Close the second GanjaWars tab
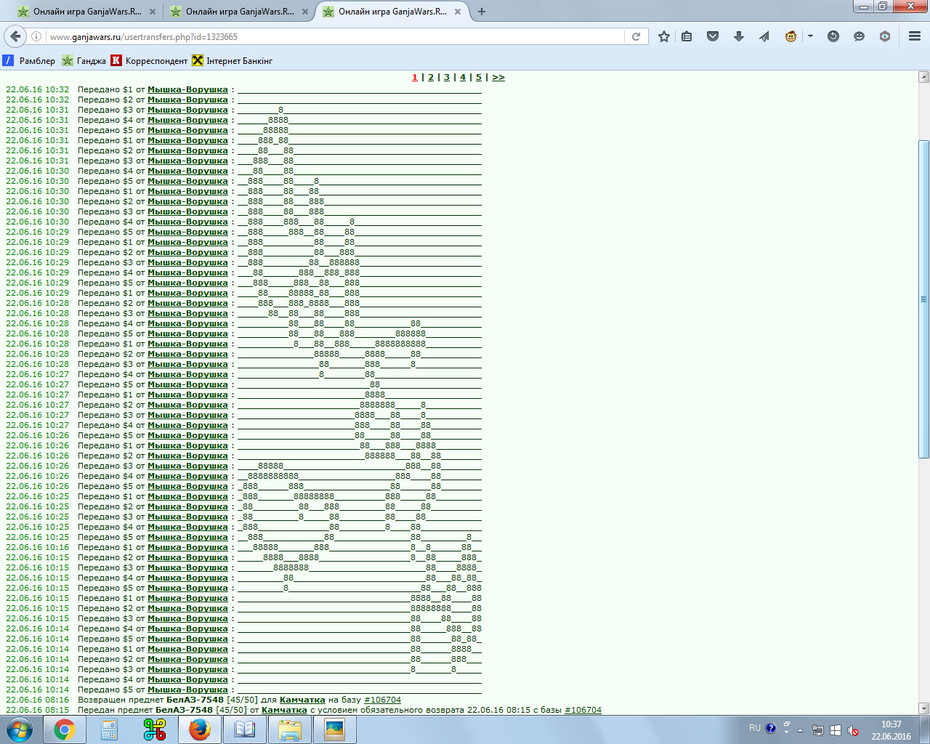Image resolution: width=930 pixels, height=744 pixels. (x=305, y=11)
